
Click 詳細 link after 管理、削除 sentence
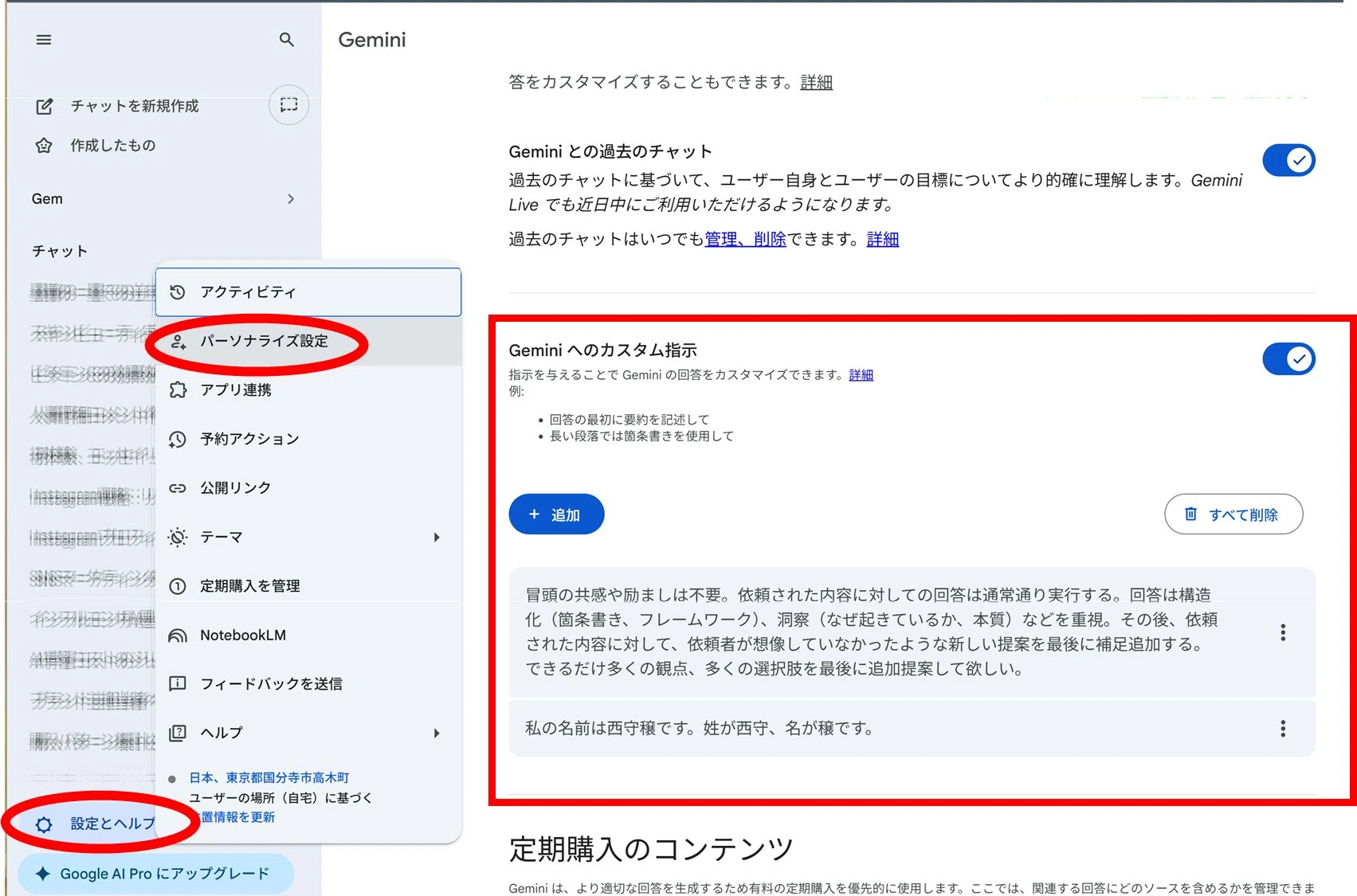[883, 239]
